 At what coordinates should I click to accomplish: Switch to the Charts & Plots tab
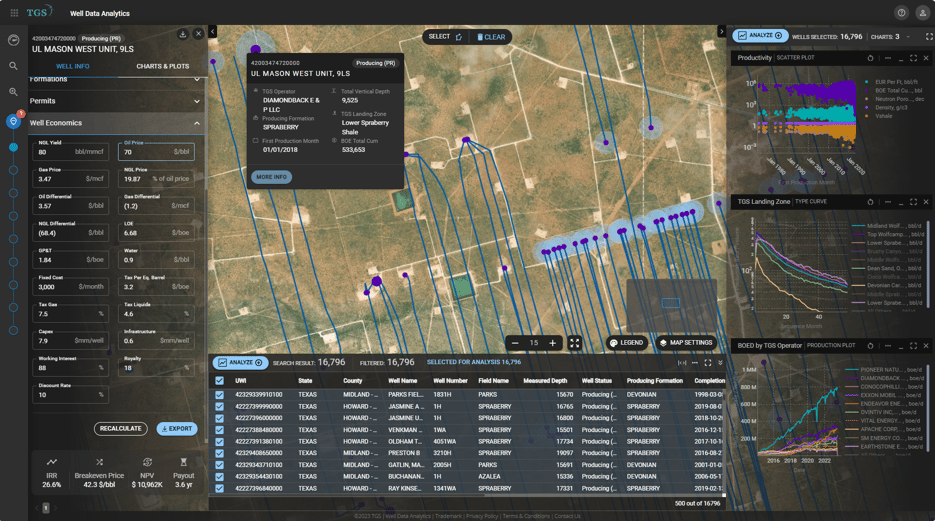pyautogui.click(x=163, y=66)
